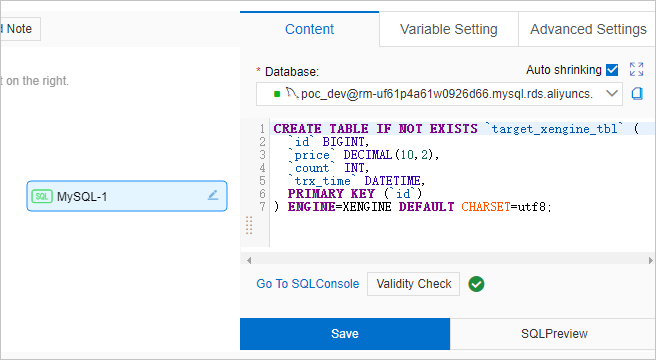Click the Note button at top left
The width and height of the screenshot is (656, 360).
[x=19, y=29]
